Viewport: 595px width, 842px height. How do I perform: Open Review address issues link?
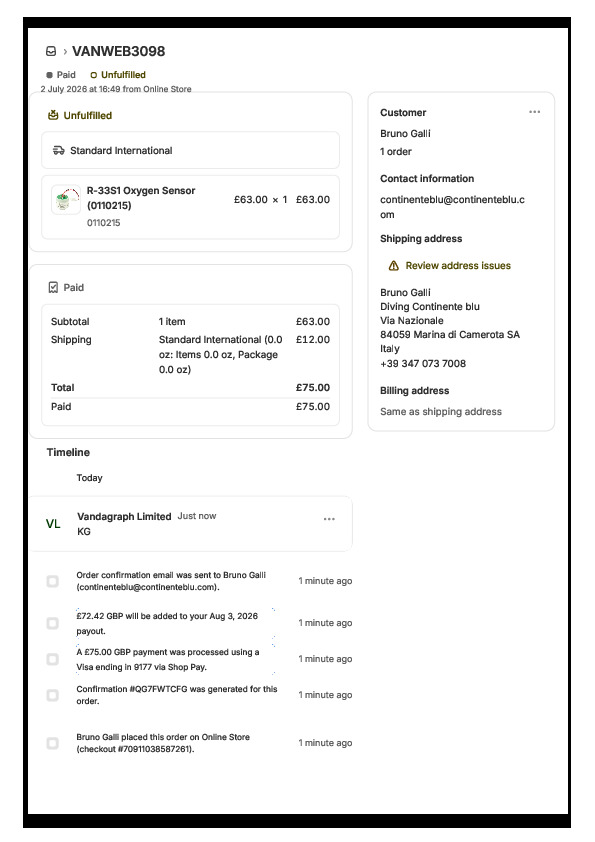(x=458, y=265)
